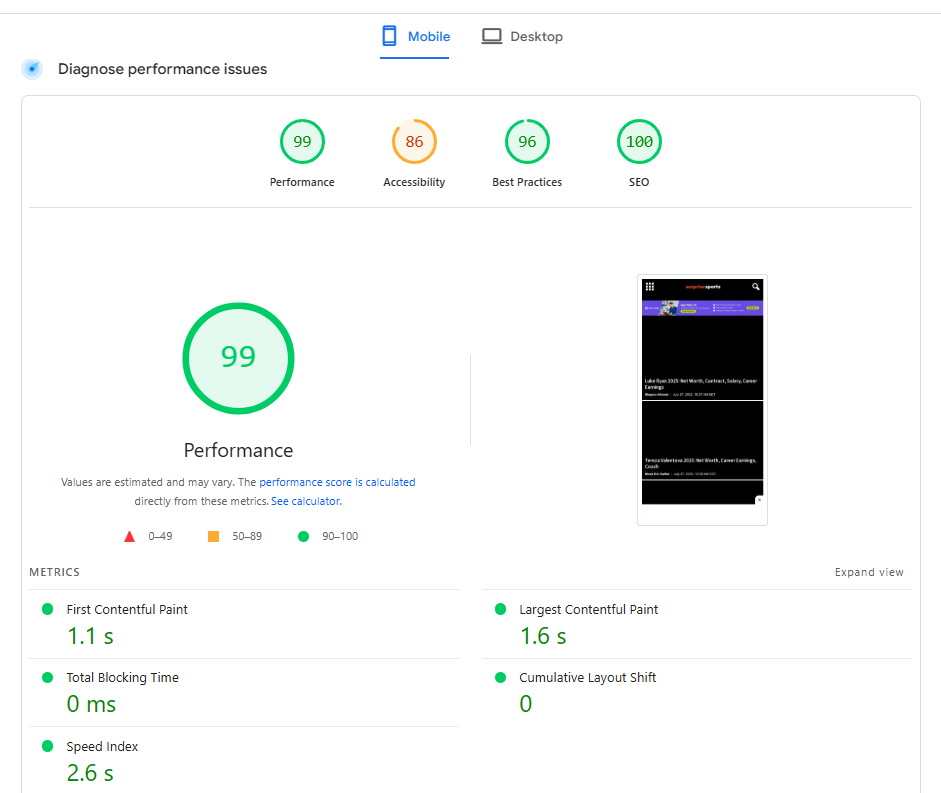
Task: Click the large Performance 99 circle
Action: tap(238, 358)
